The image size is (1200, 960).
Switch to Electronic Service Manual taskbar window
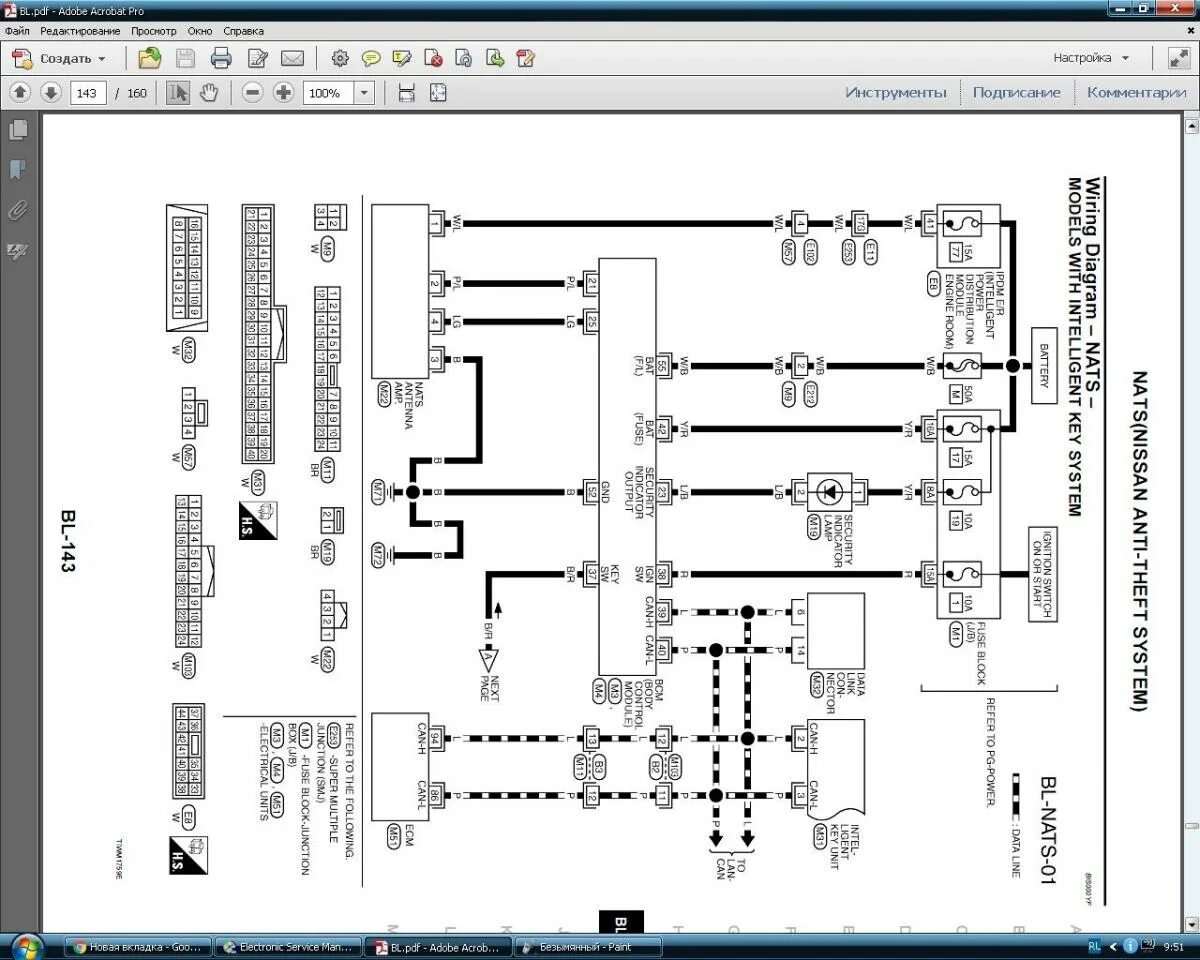pos(289,946)
